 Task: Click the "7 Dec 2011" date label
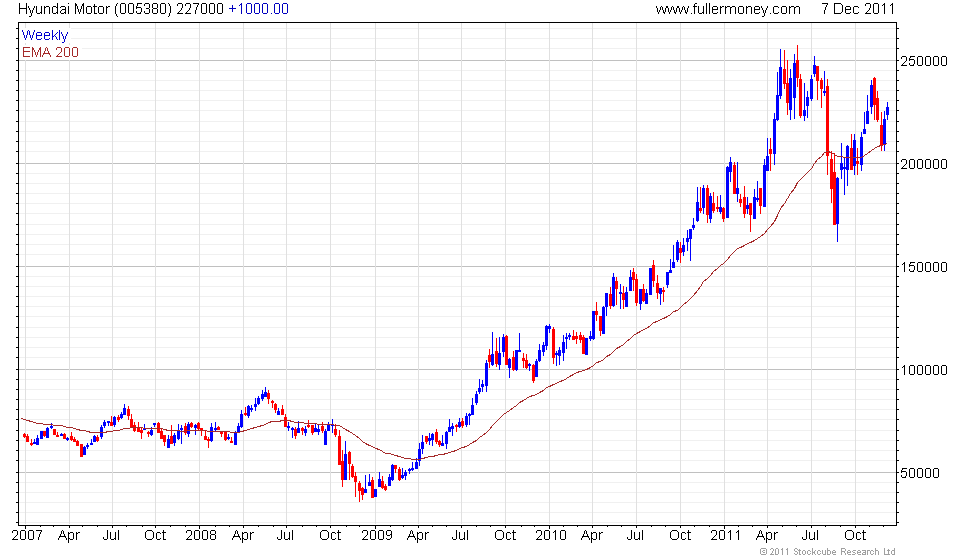pos(858,9)
